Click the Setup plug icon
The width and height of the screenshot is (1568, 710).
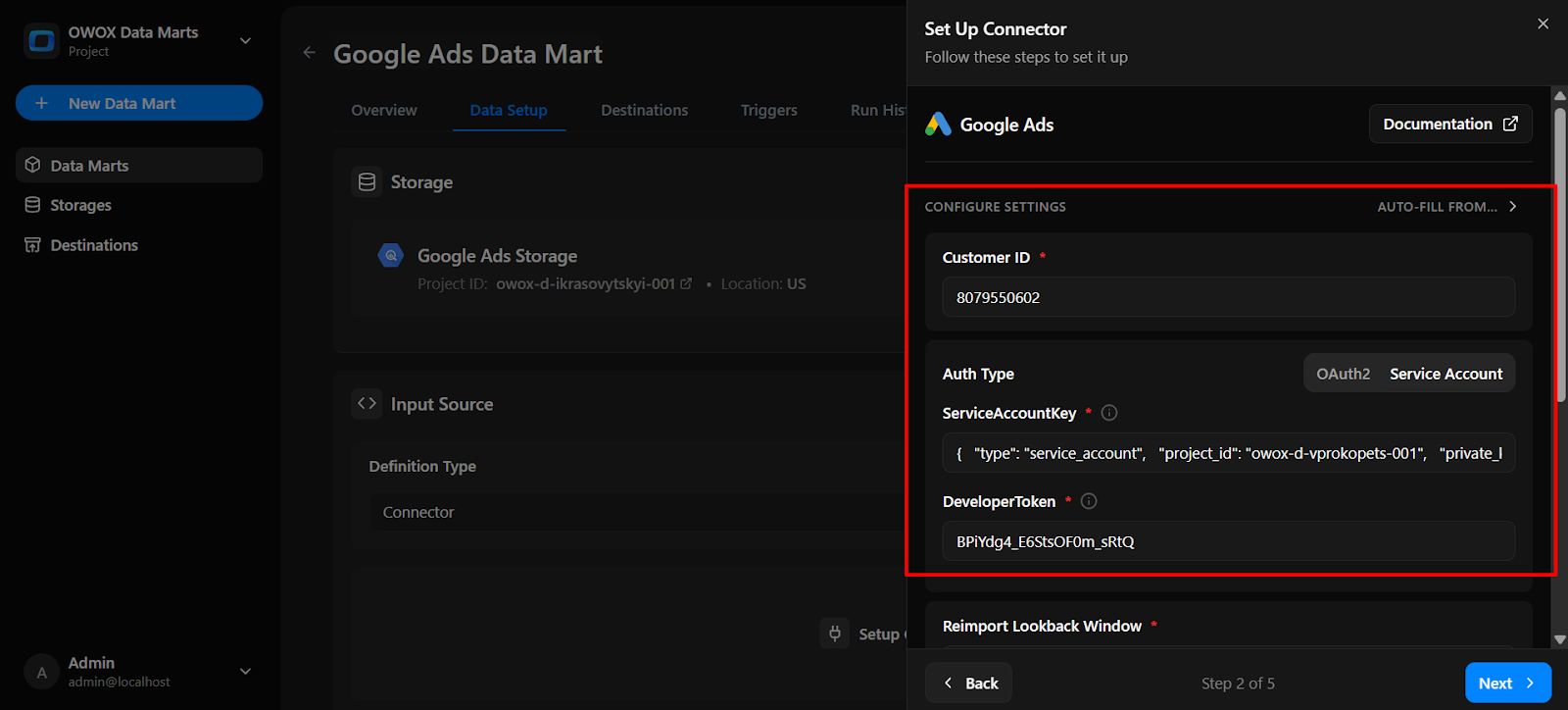(x=835, y=634)
